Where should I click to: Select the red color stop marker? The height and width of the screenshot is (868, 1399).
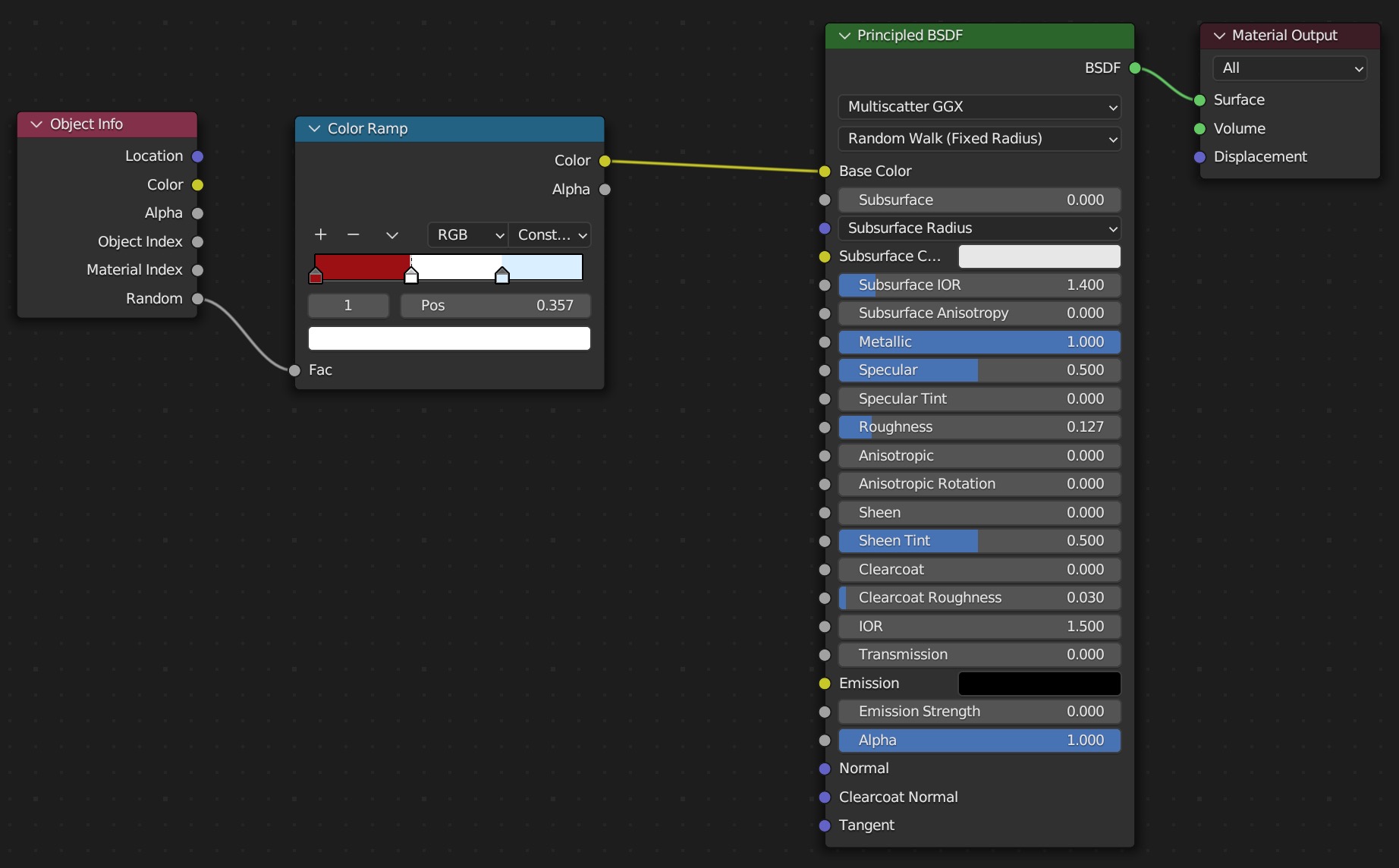[316, 276]
